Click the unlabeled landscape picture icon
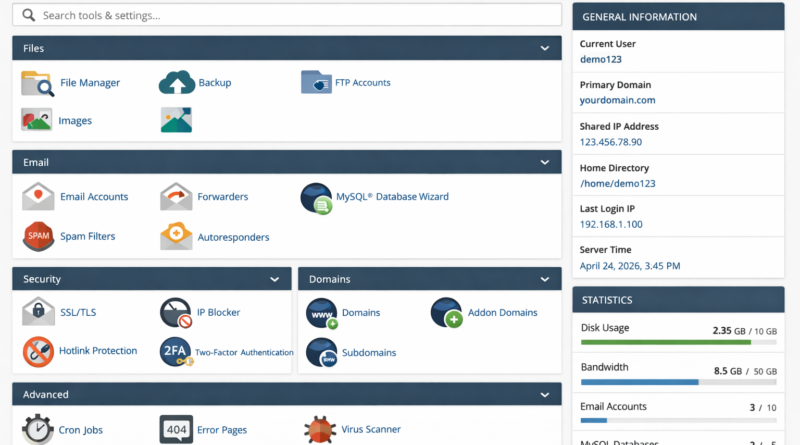The height and width of the screenshot is (445, 800). pyautogui.click(x=176, y=120)
